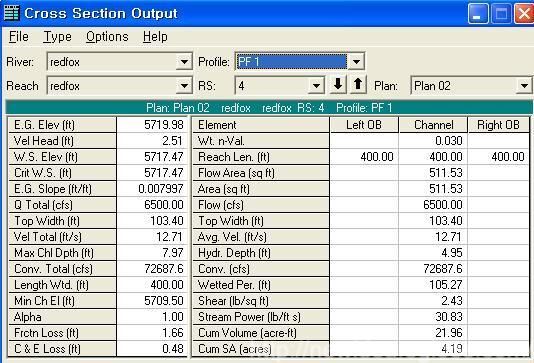Select the E.G. Slope value 0.007997
Screen dimensions: 534x363
[152, 189]
